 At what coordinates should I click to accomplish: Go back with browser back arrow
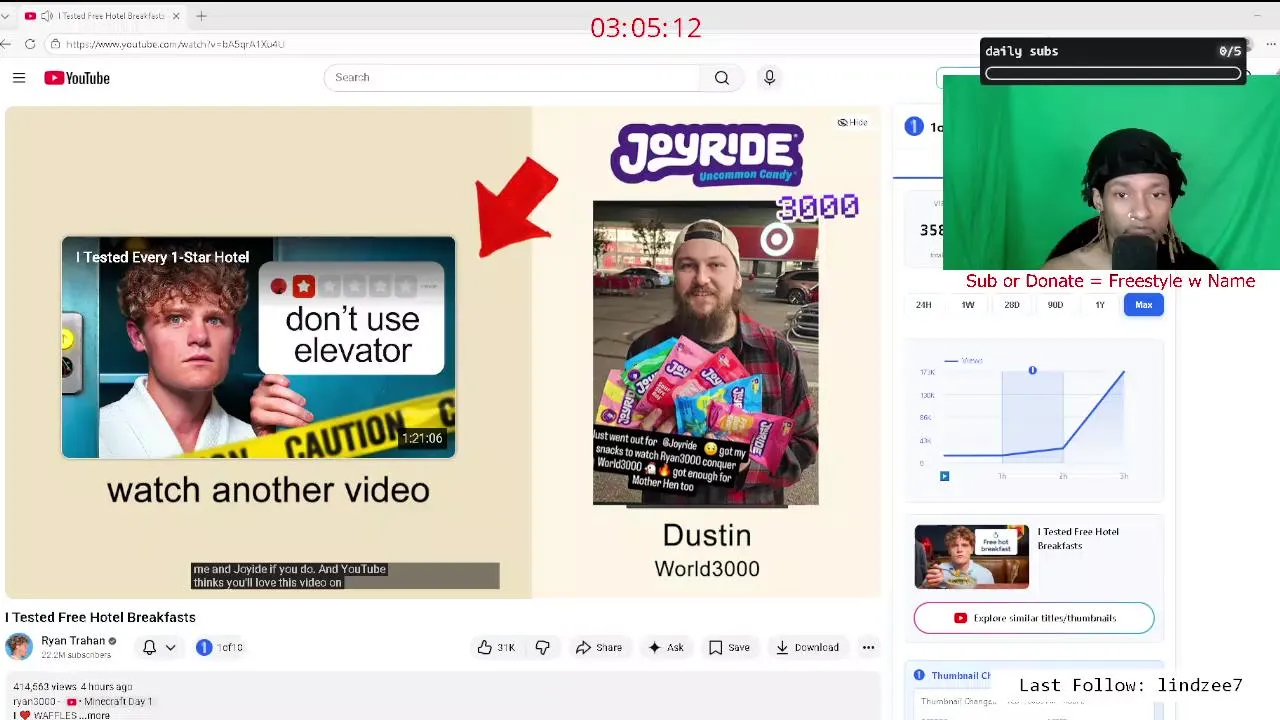[6, 44]
